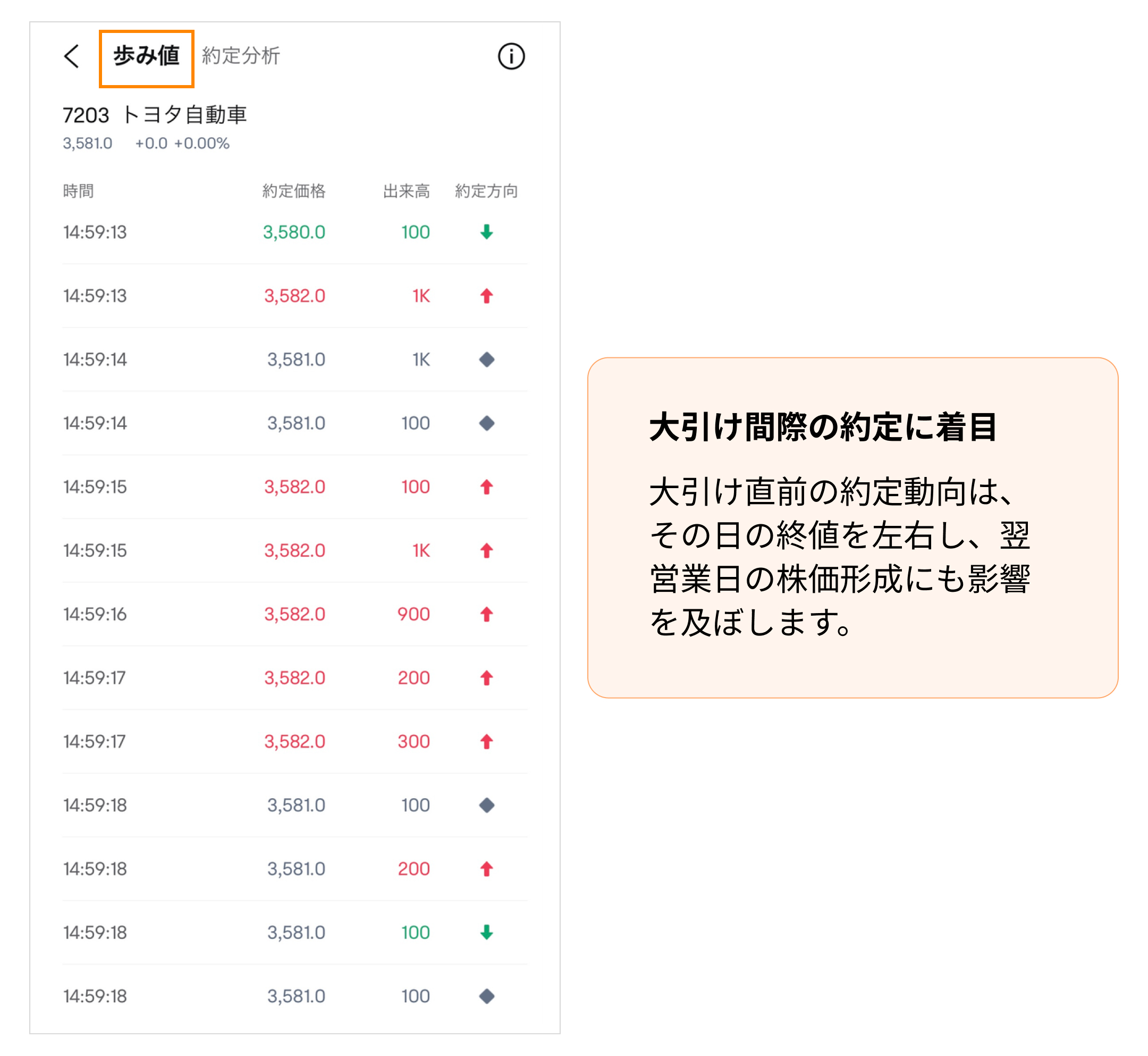Click the 約定方向 column header

(x=486, y=191)
